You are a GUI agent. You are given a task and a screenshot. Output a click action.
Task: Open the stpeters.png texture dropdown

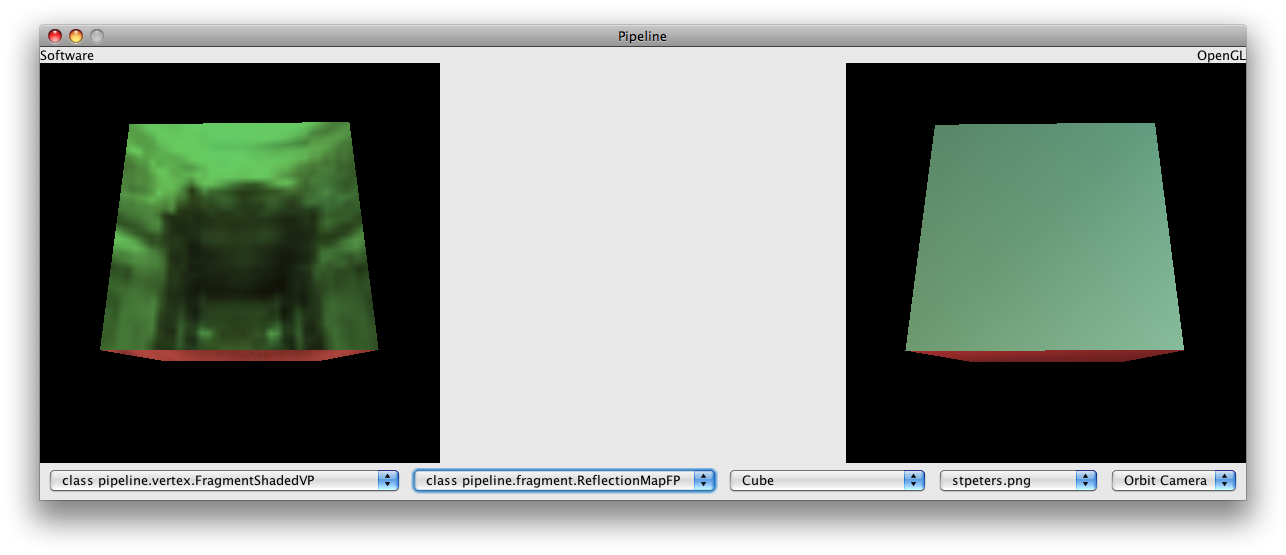coord(1007,480)
